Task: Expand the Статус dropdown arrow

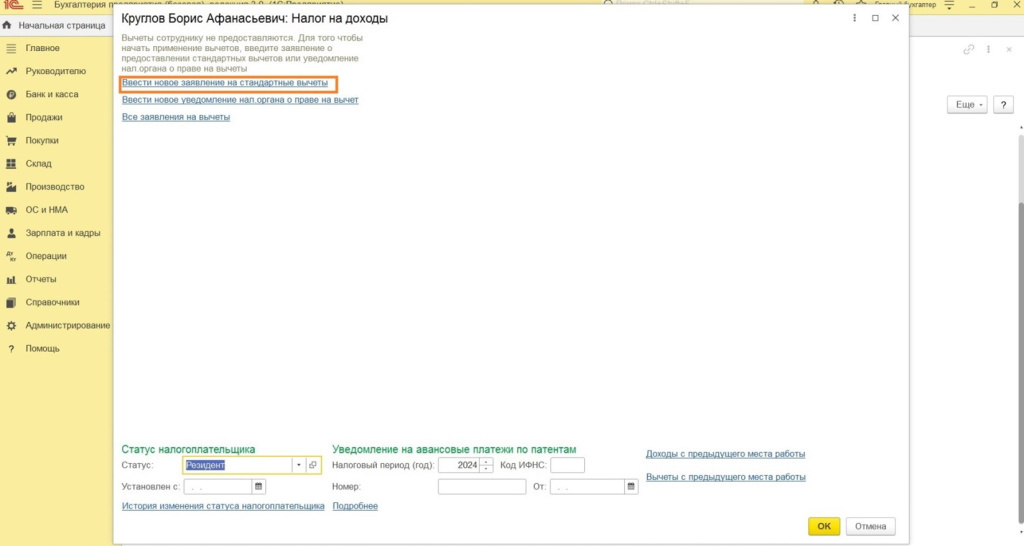Action: pyautogui.click(x=297, y=465)
